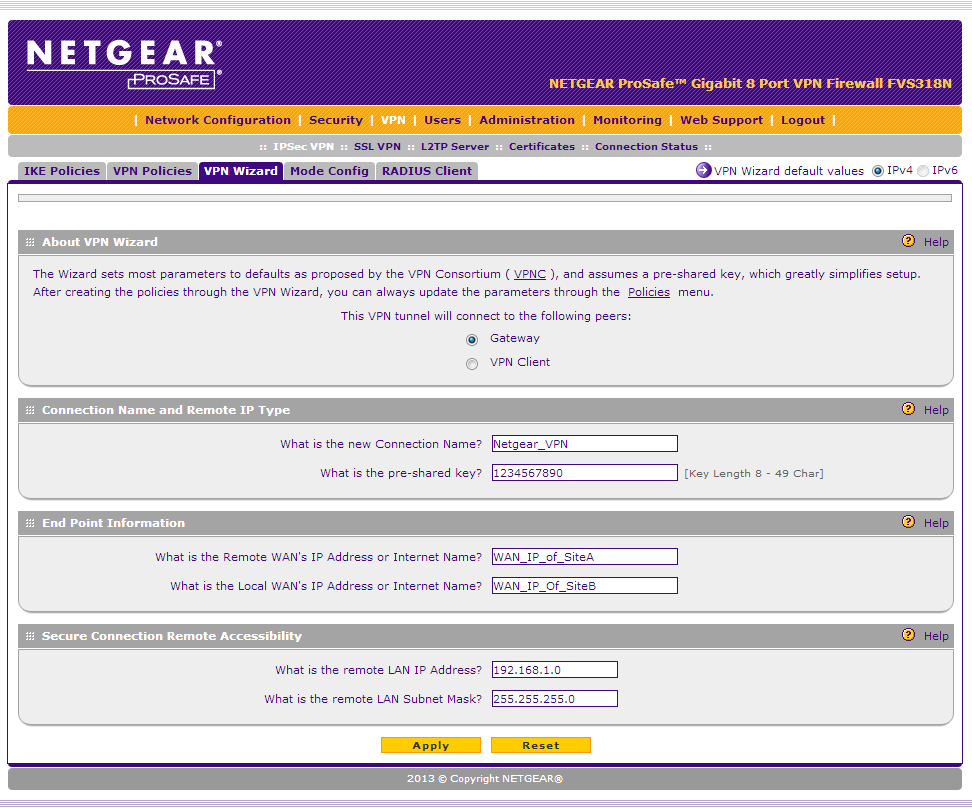
Task: Click help icon in Secure Connection Remote Accessibility
Action: (908, 635)
